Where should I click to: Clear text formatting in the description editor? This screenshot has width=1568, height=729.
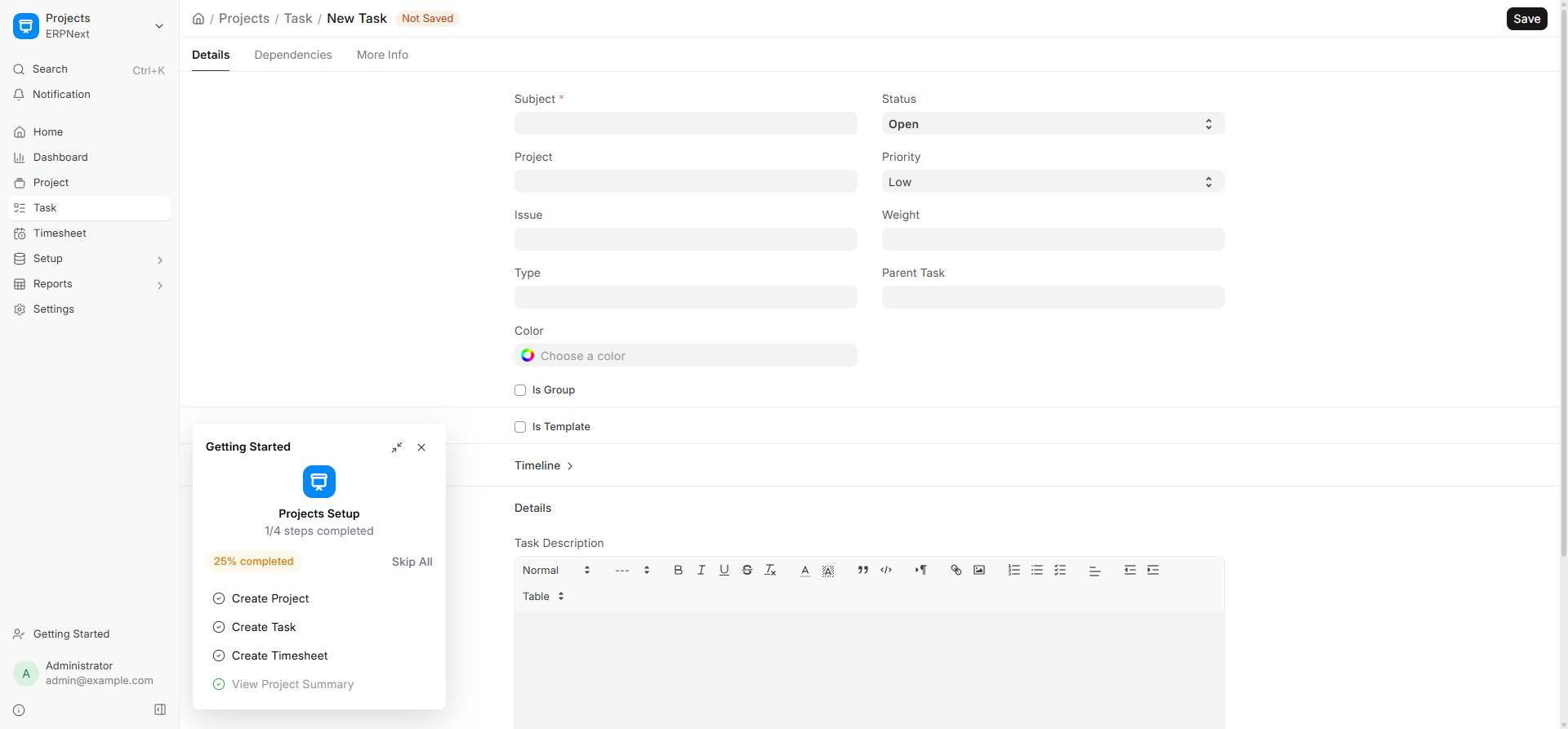click(x=769, y=570)
